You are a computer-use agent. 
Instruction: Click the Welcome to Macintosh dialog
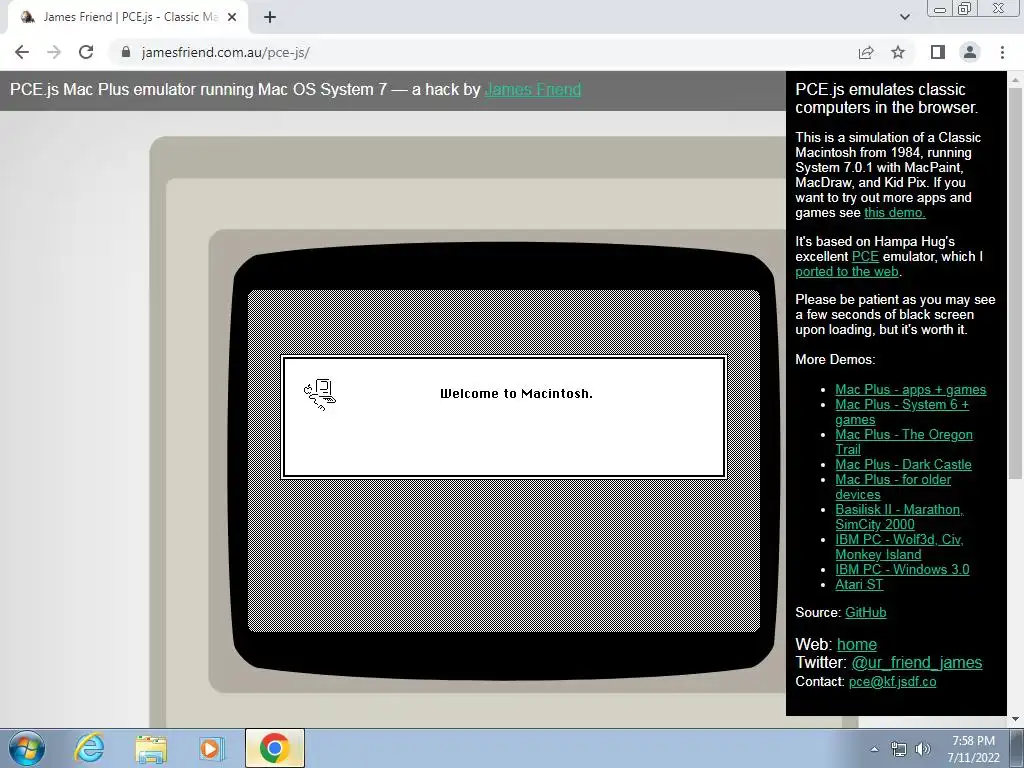click(504, 417)
